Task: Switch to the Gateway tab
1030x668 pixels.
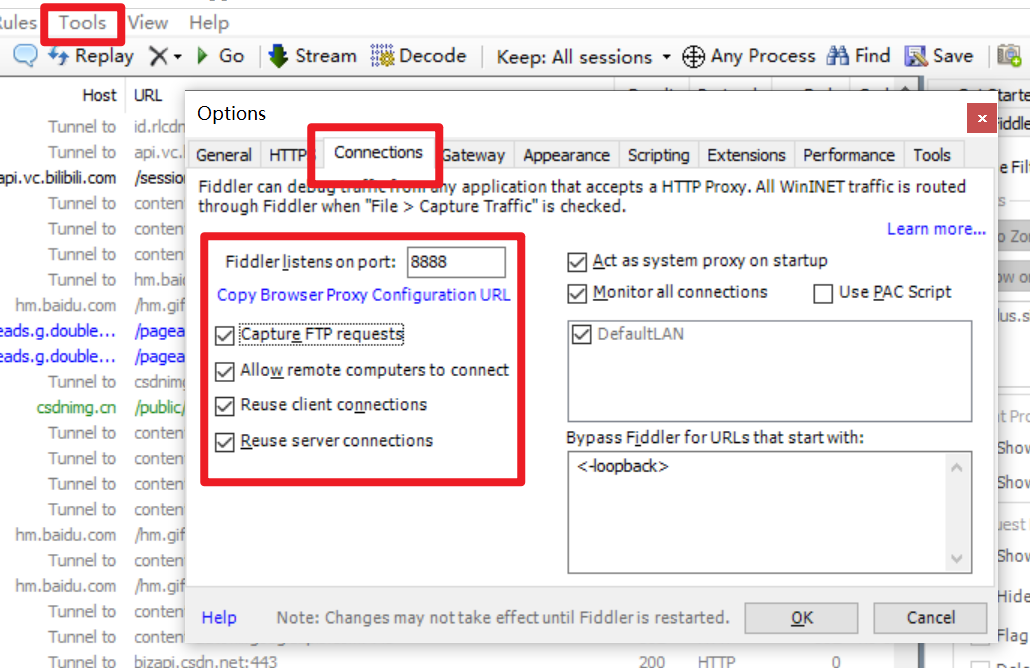Action: click(x=473, y=155)
